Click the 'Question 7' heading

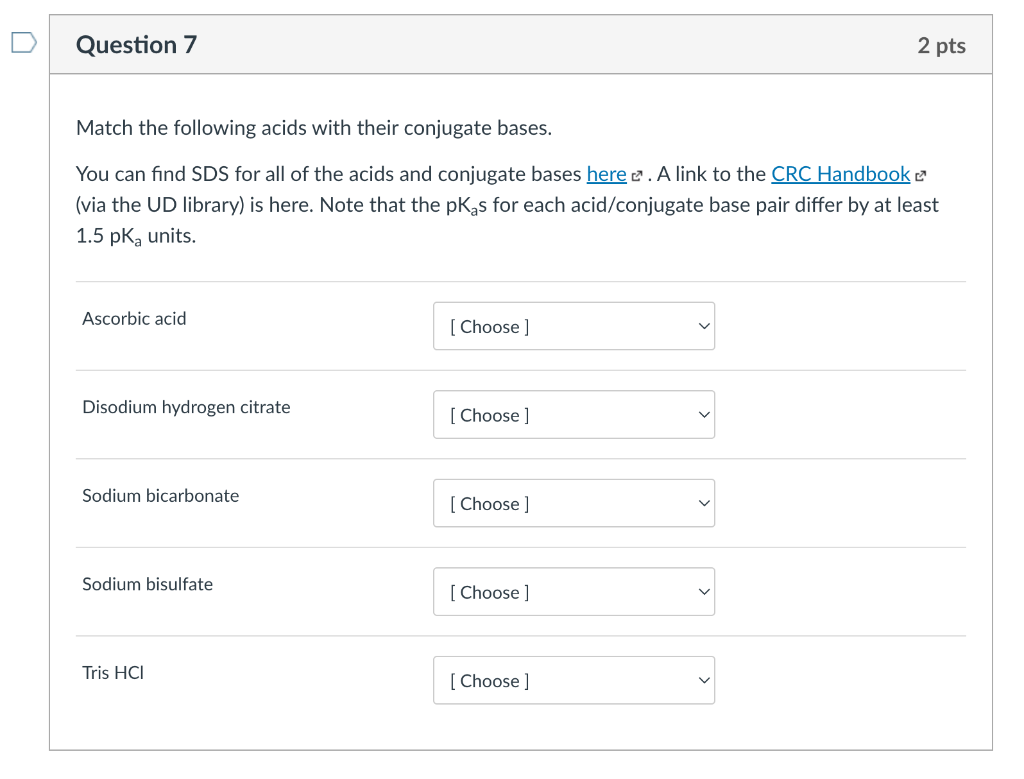(136, 44)
